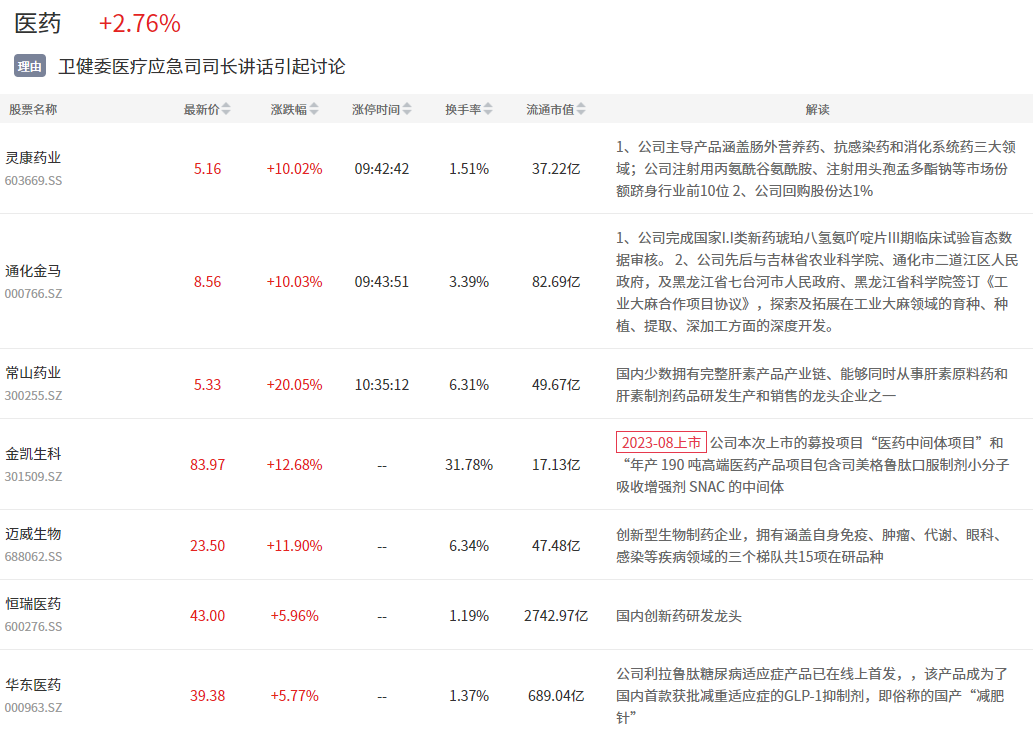Click limit-up time 10:35:12
The height and width of the screenshot is (740, 1033).
tap(382, 385)
